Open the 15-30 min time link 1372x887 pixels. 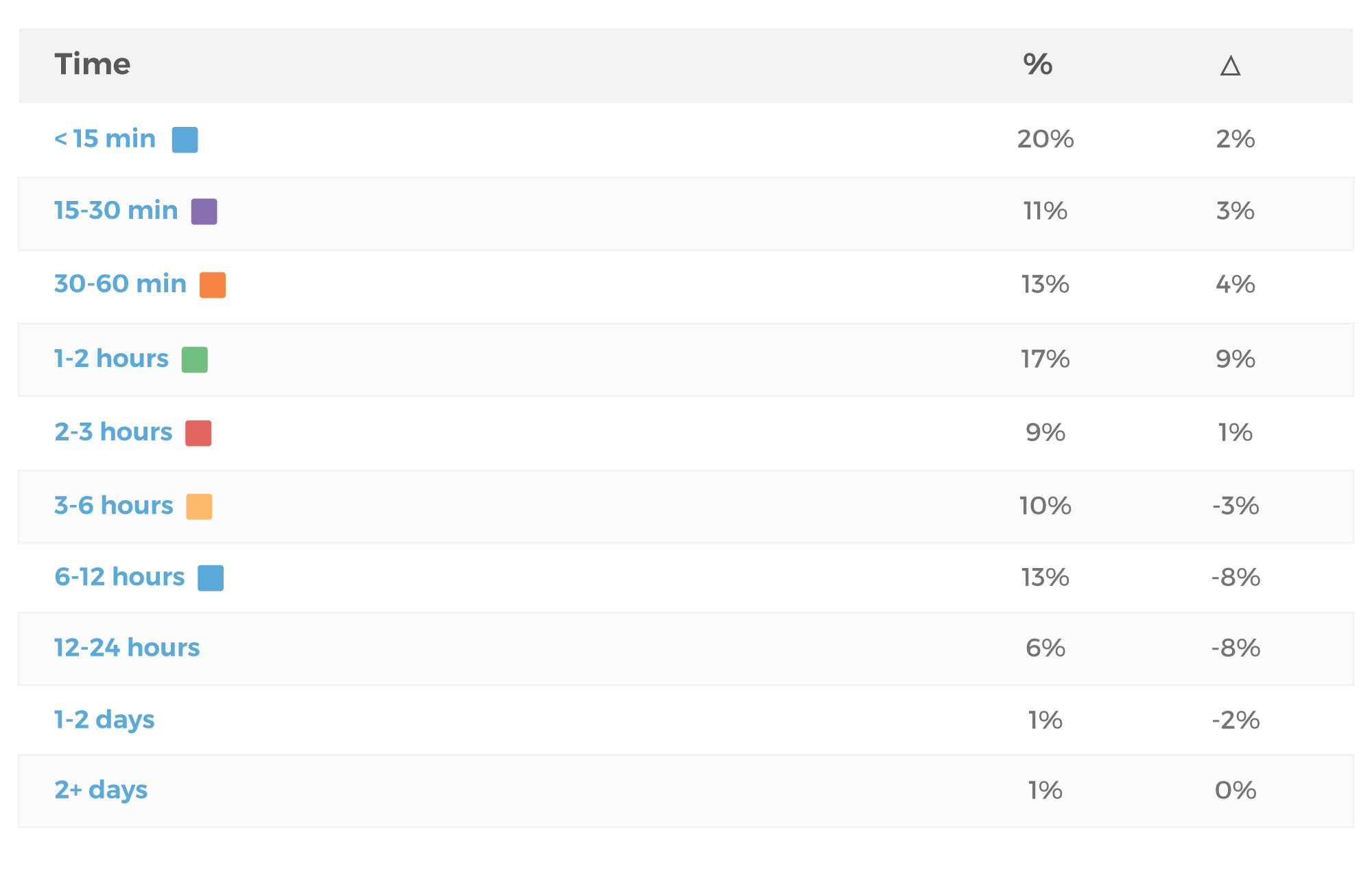pyautogui.click(x=116, y=211)
